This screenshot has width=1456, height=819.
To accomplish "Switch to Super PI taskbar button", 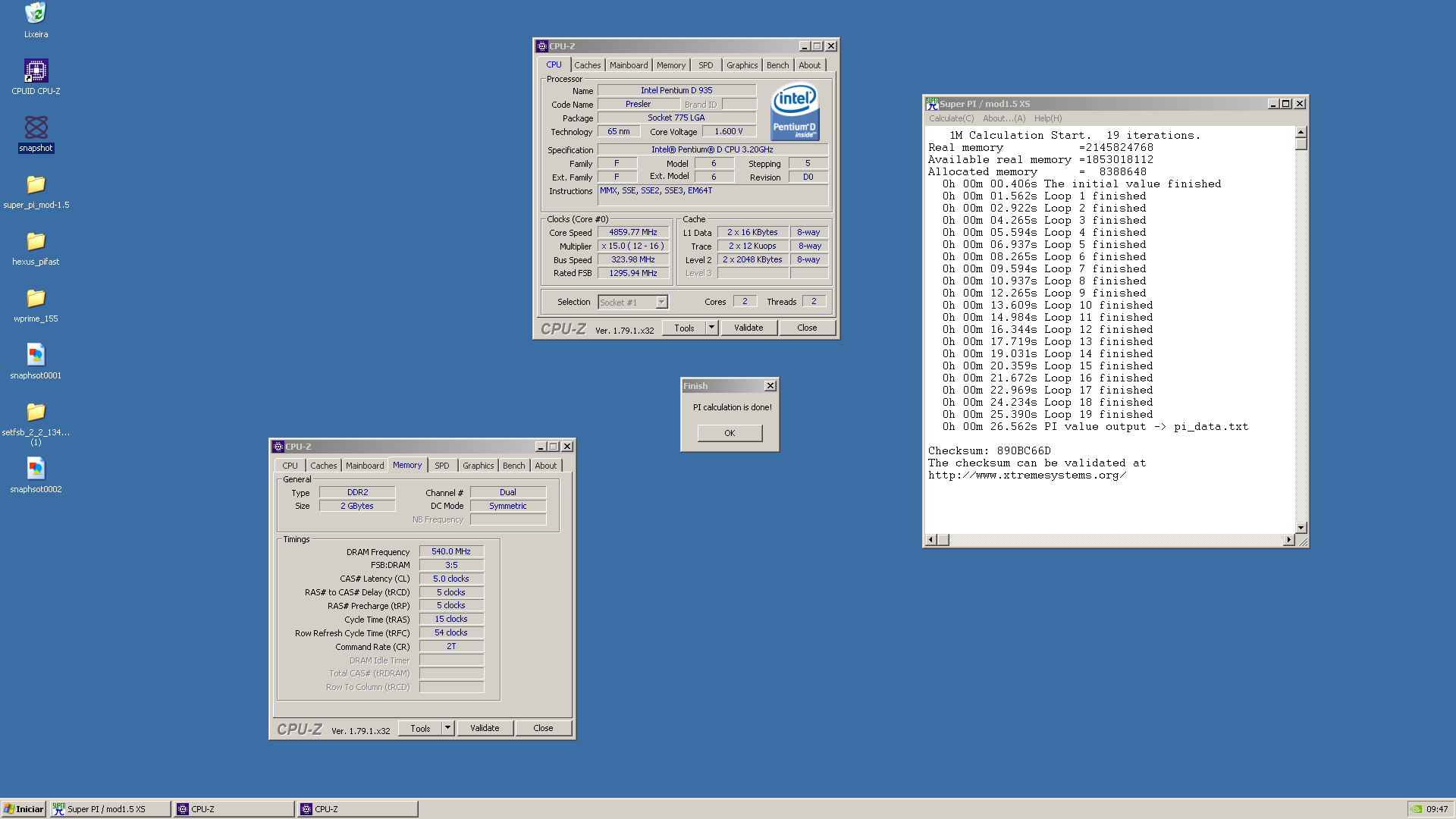I will coord(111,809).
